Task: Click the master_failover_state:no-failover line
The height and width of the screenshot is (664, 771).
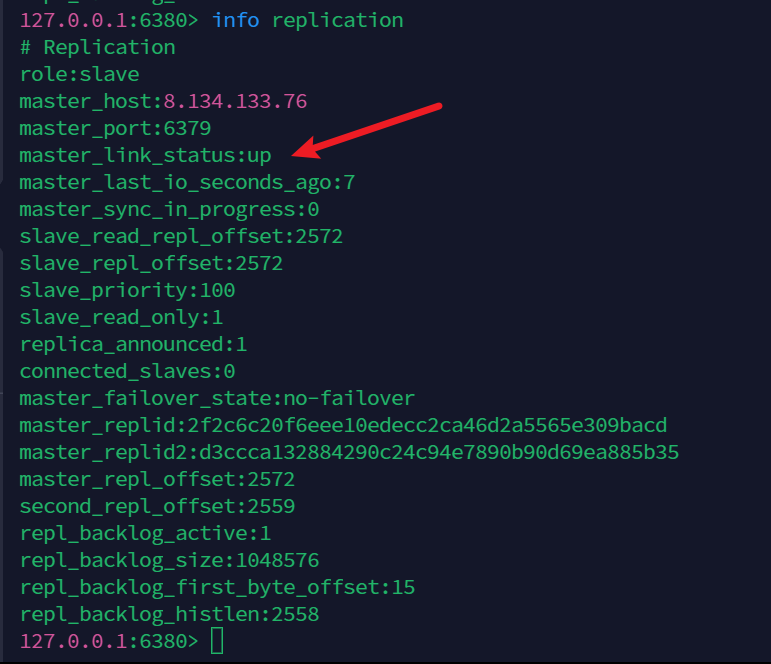Action: (217, 398)
